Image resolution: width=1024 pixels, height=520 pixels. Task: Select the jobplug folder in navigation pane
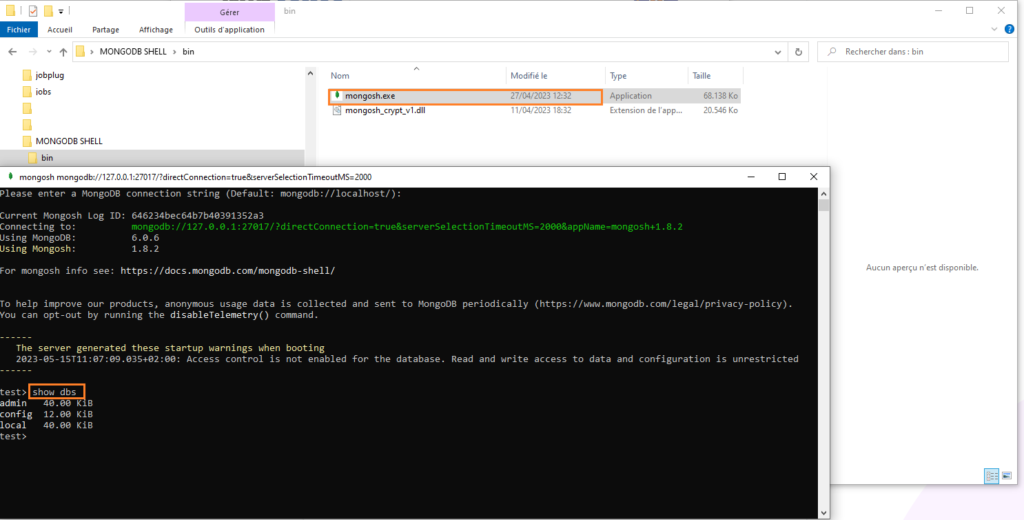point(50,75)
